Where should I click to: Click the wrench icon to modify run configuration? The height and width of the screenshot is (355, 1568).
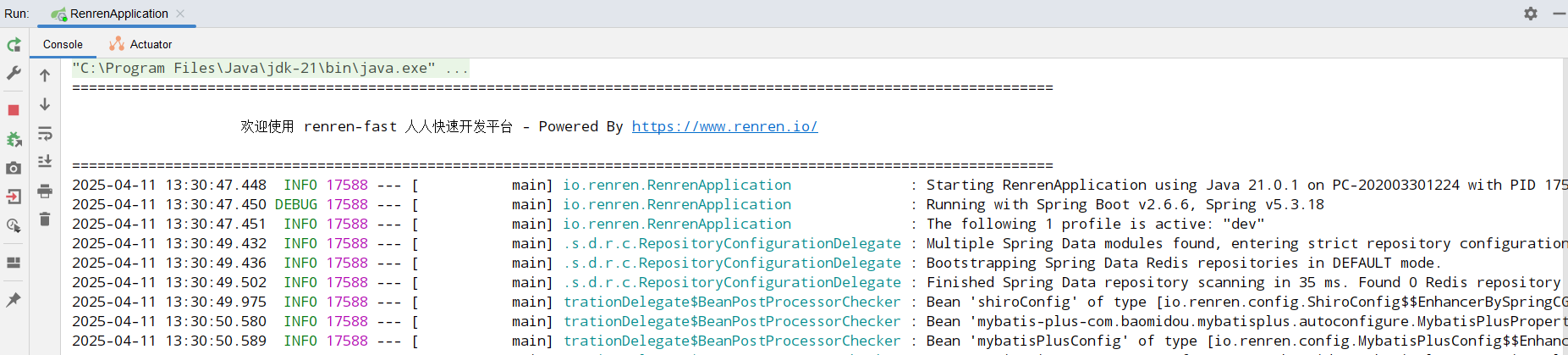(14, 74)
